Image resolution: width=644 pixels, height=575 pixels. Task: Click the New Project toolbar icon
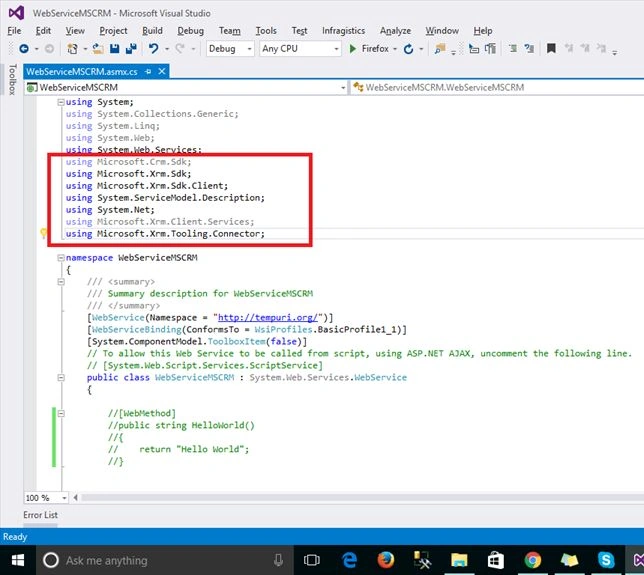72,49
